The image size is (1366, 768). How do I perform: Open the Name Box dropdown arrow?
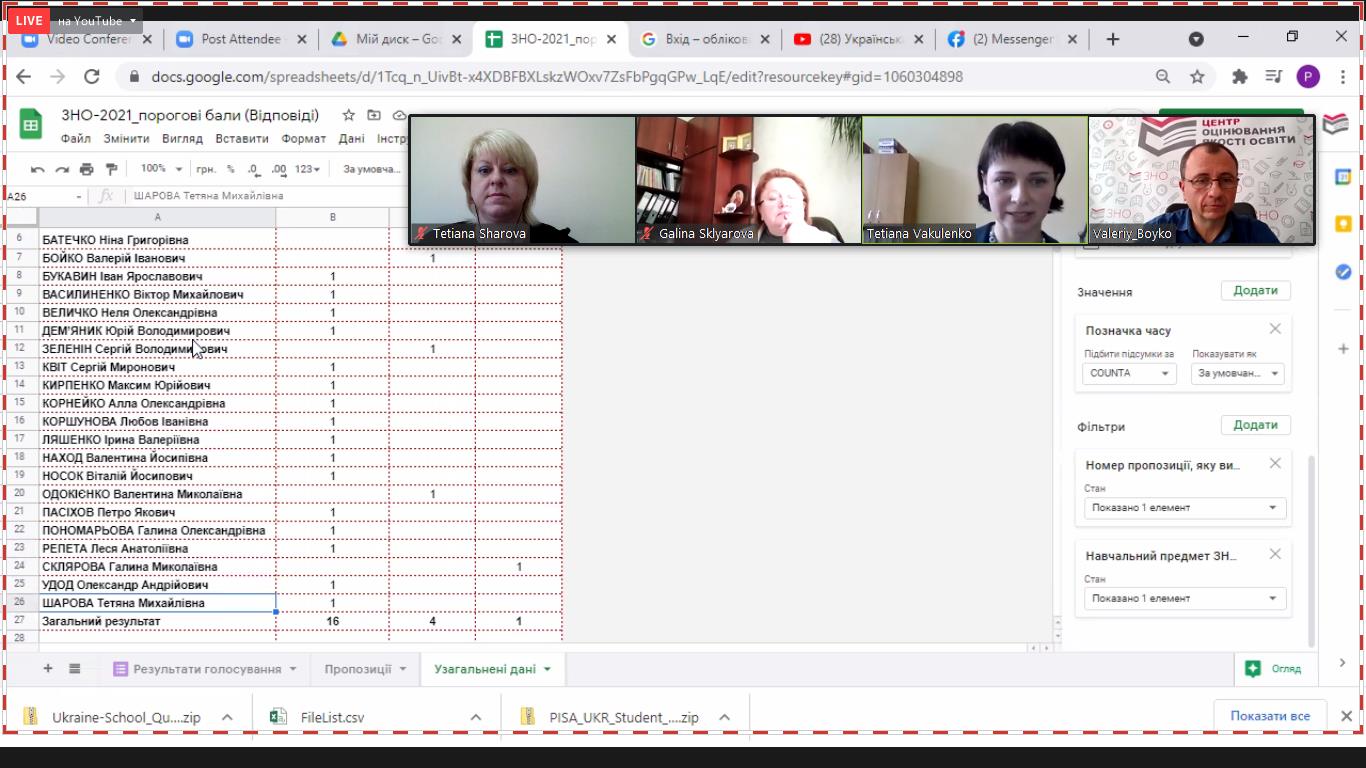coord(81,196)
